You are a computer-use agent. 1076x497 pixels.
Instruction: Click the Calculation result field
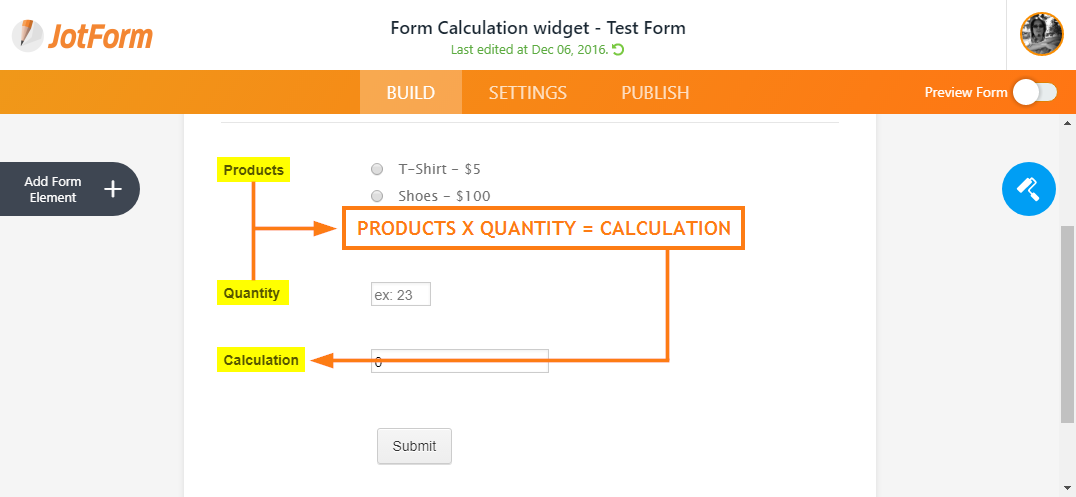pos(459,361)
